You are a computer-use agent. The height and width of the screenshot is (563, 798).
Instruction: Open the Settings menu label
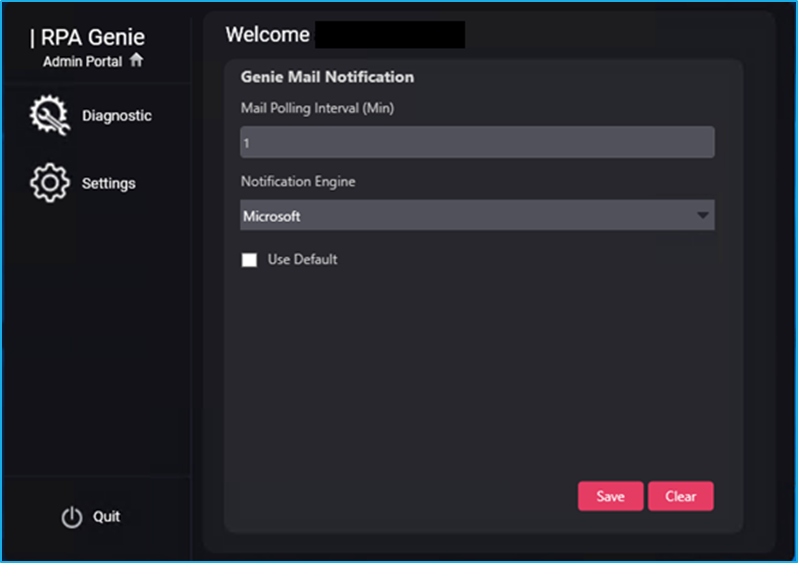108,183
